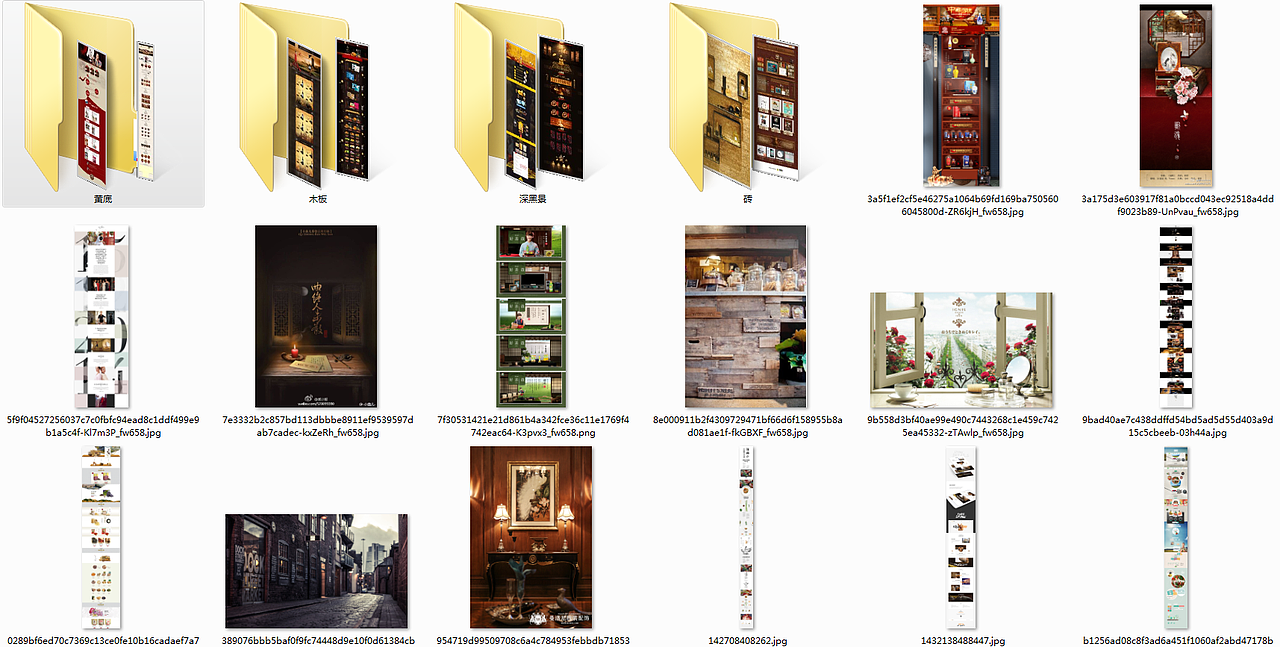Select the 7f30531421e21d861b green panels thumbnail
This screenshot has height=647, width=1280.
pyautogui.click(x=532, y=316)
